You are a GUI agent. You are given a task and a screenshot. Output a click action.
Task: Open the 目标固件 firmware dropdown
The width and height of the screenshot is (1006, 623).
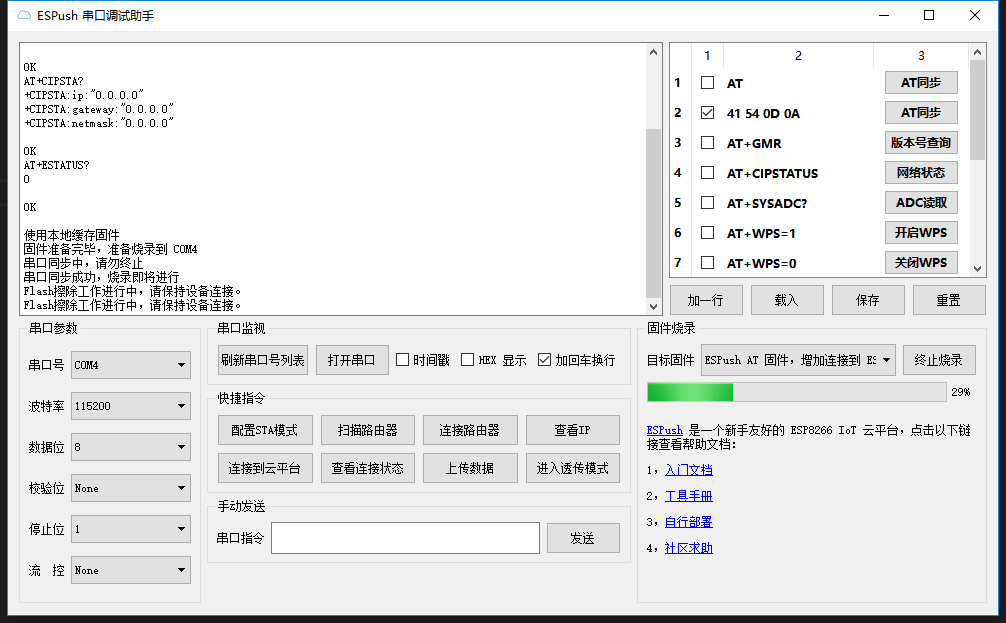tap(797, 360)
